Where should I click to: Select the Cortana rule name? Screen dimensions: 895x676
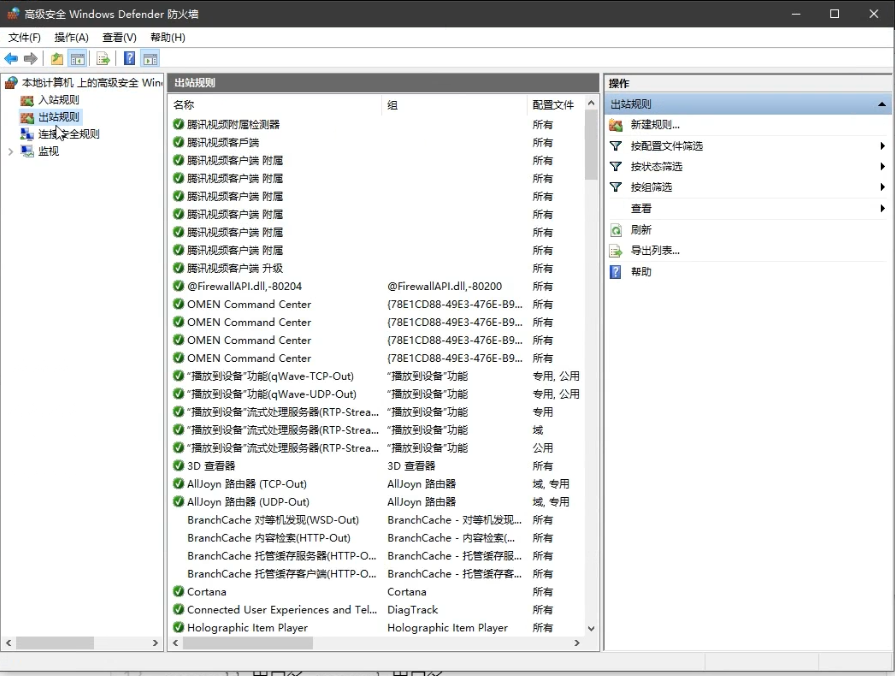207,592
